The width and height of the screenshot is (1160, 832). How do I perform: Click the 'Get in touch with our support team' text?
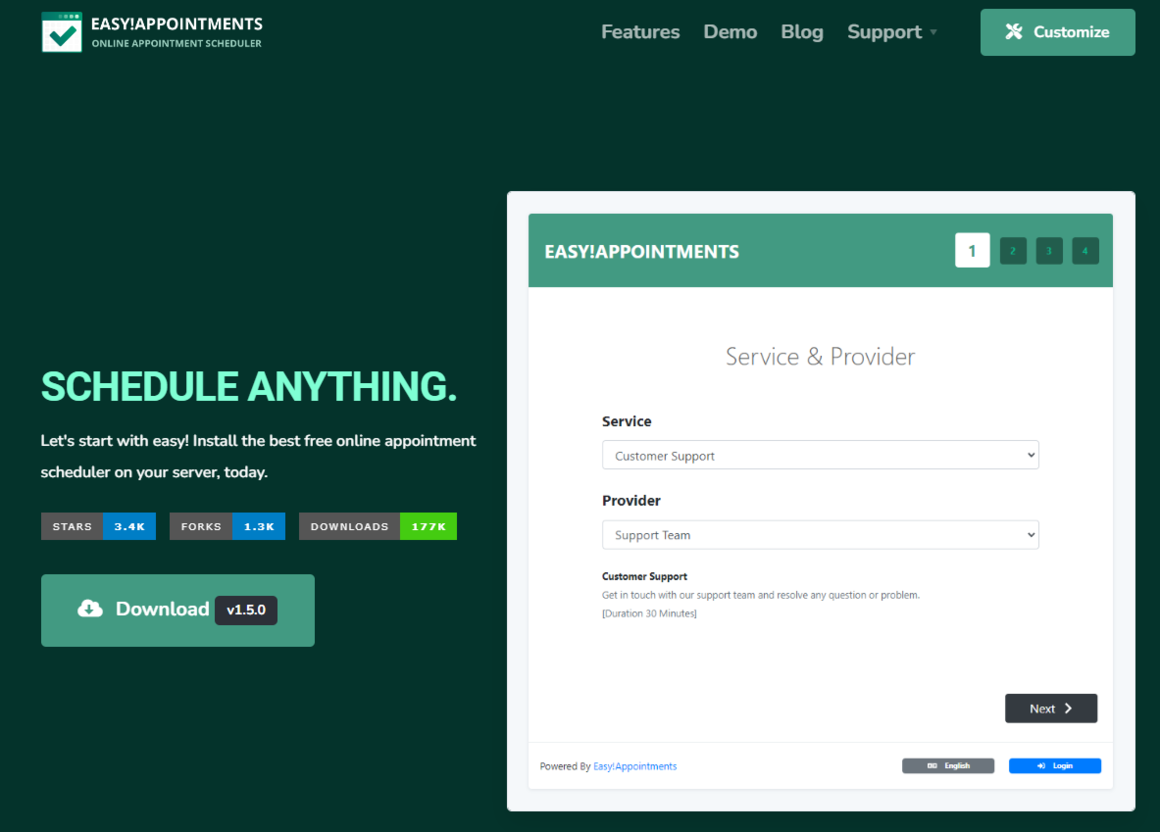point(761,595)
